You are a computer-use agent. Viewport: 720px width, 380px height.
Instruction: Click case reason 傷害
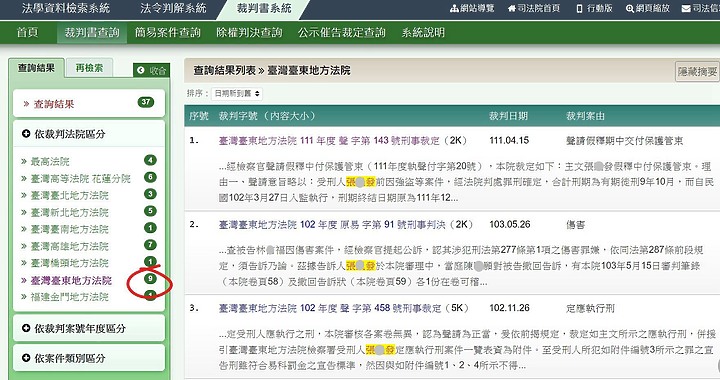pyautogui.click(x=575, y=224)
